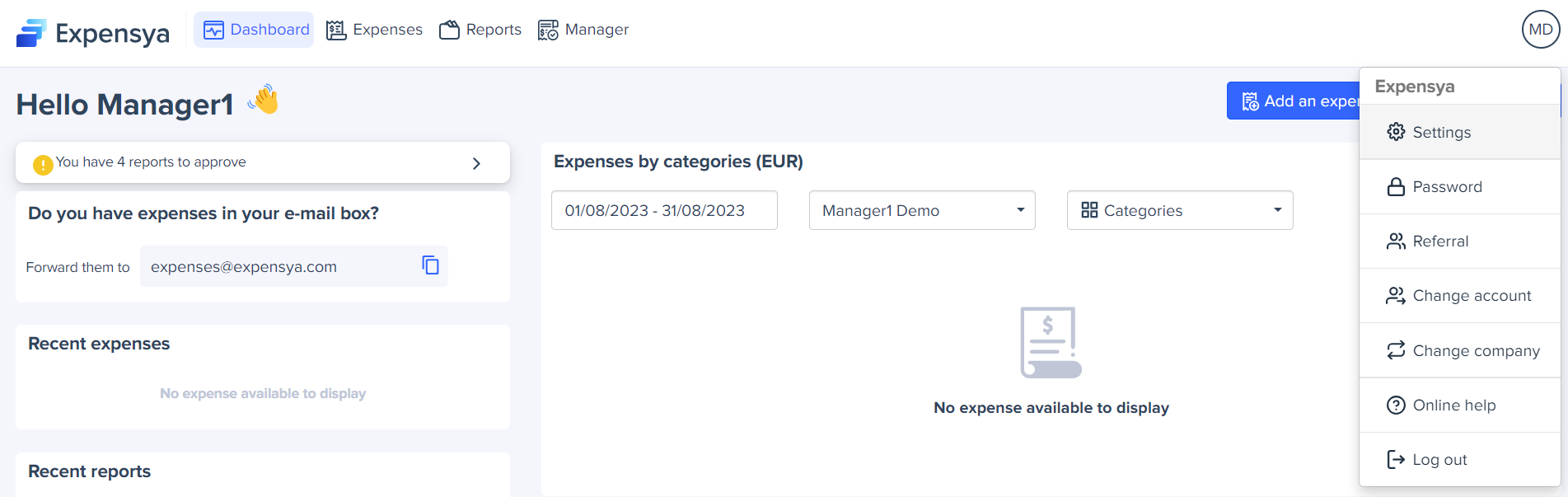The width and height of the screenshot is (1568, 497).
Task: Choose Change account in the menu
Action: (x=1472, y=296)
